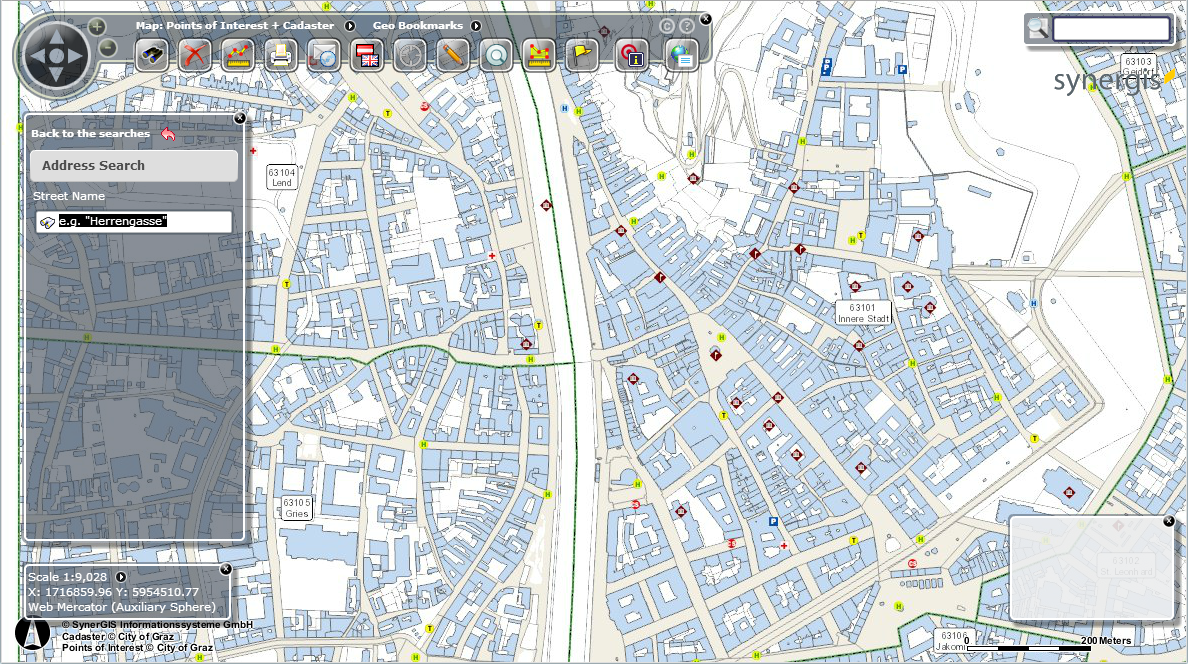
Task: Select the Address Search header
Action: (x=133, y=165)
